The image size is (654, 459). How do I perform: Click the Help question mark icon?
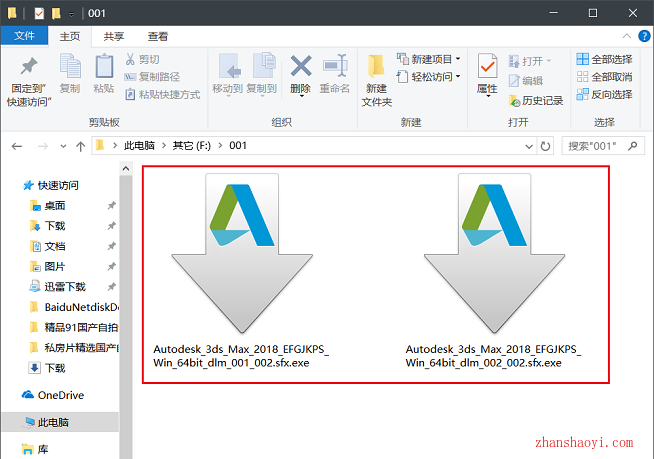(x=644, y=36)
